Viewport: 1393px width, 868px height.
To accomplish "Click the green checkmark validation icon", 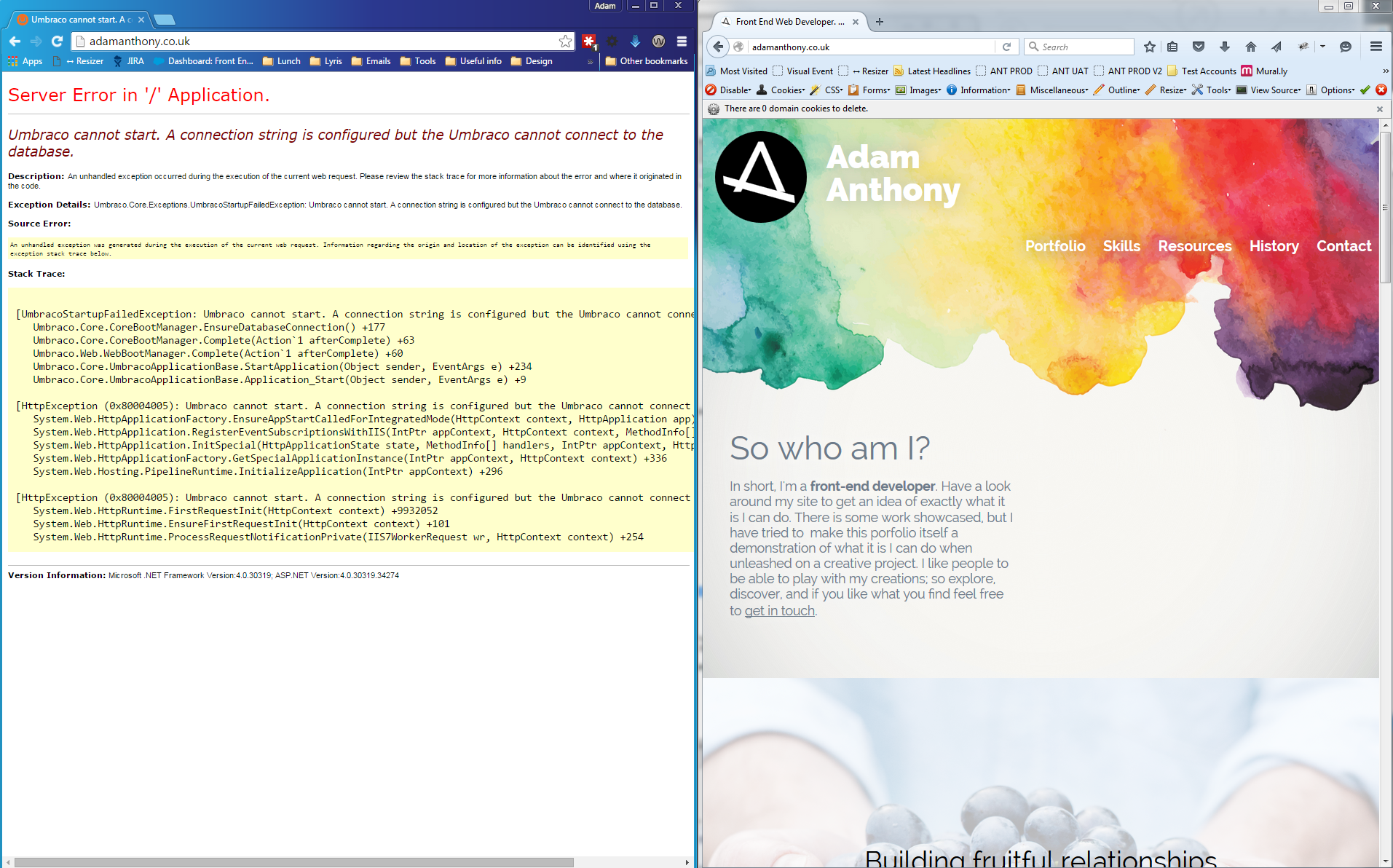I will [x=1365, y=90].
